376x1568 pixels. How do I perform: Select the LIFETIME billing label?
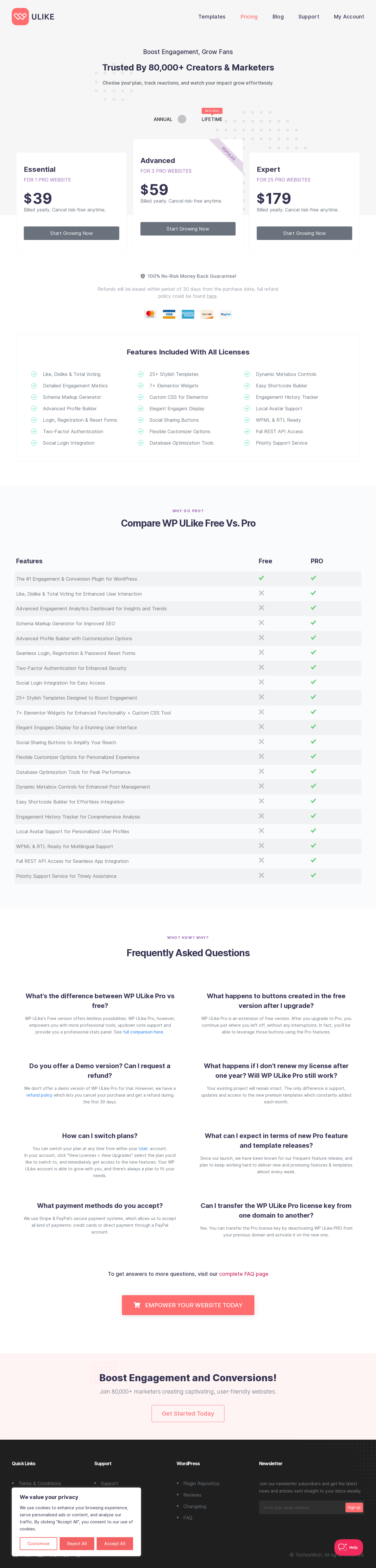[x=212, y=119]
